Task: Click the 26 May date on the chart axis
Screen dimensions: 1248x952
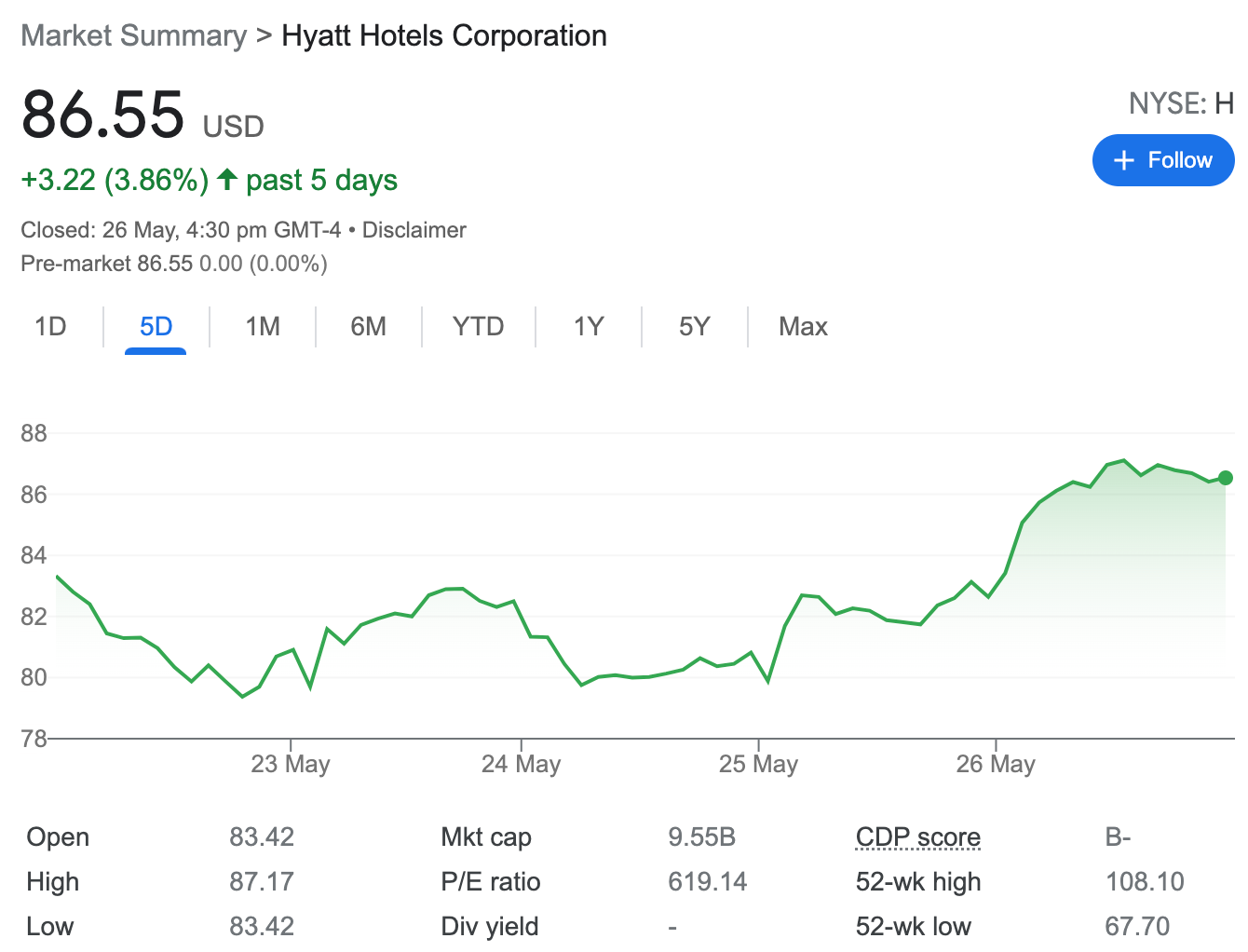Action: (x=996, y=764)
